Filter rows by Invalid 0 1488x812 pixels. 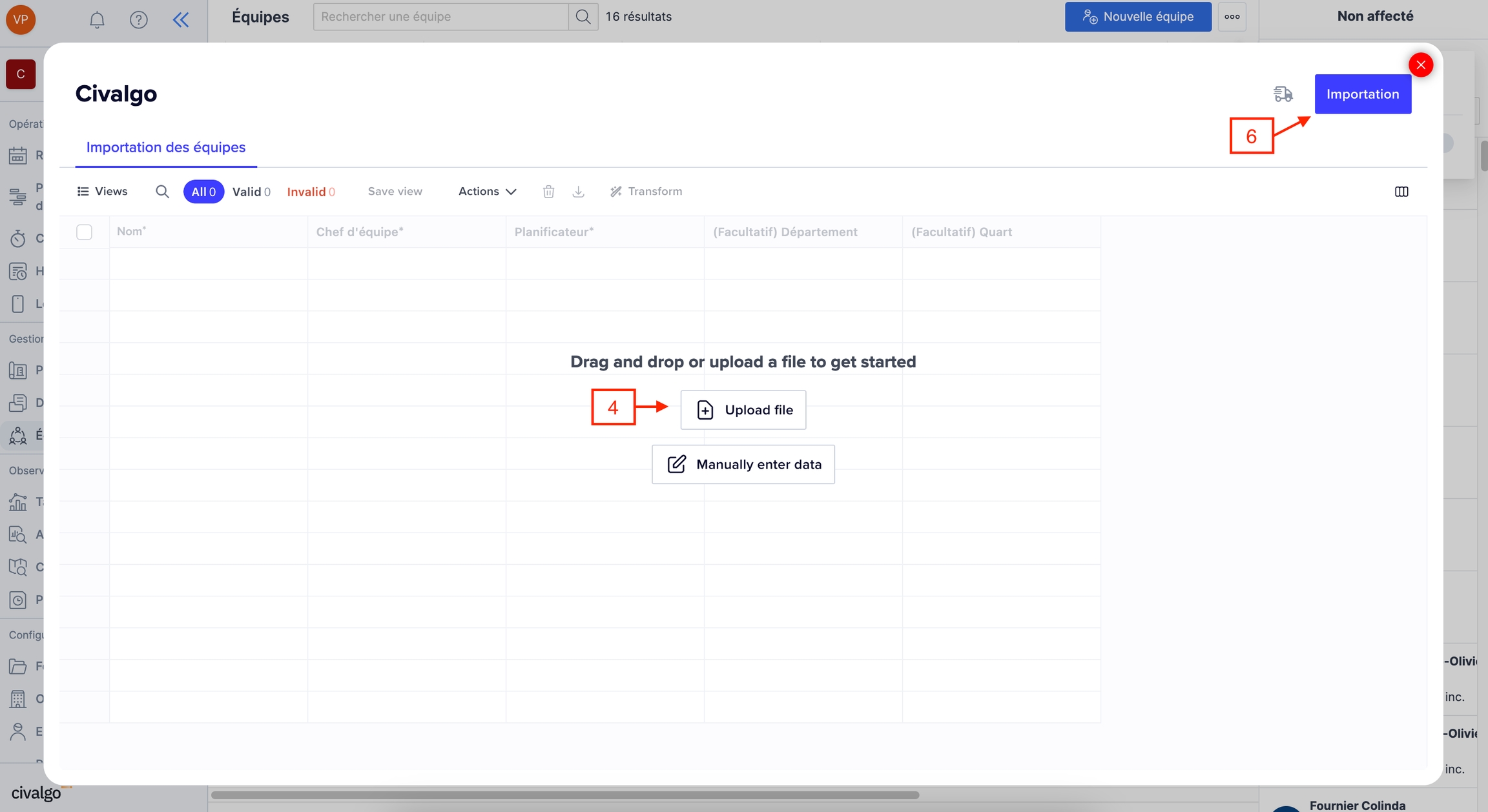pyautogui.click(x=311, y=192)
